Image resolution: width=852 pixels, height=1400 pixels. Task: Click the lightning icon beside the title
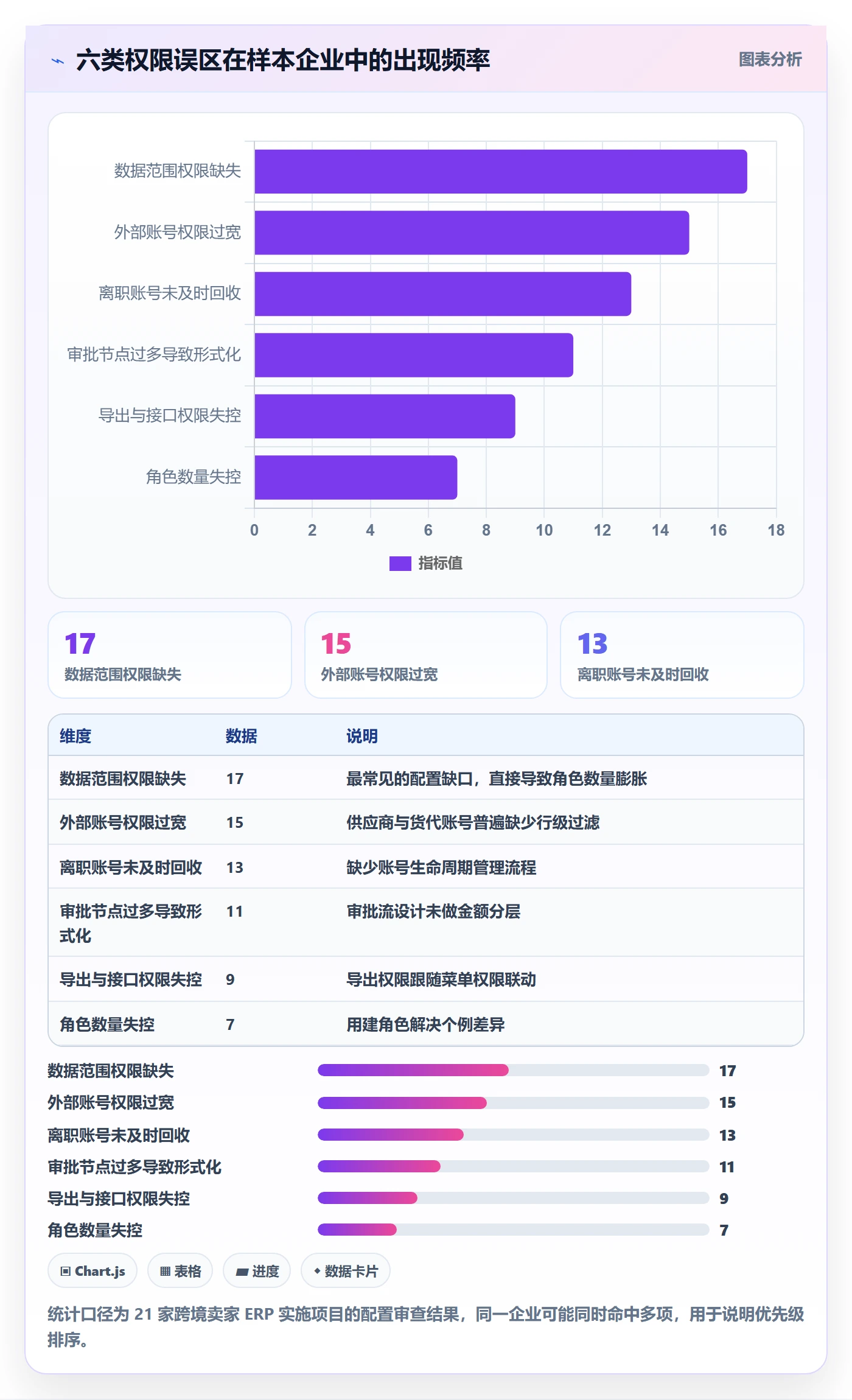pyautogui.click(x=58, y=61)
